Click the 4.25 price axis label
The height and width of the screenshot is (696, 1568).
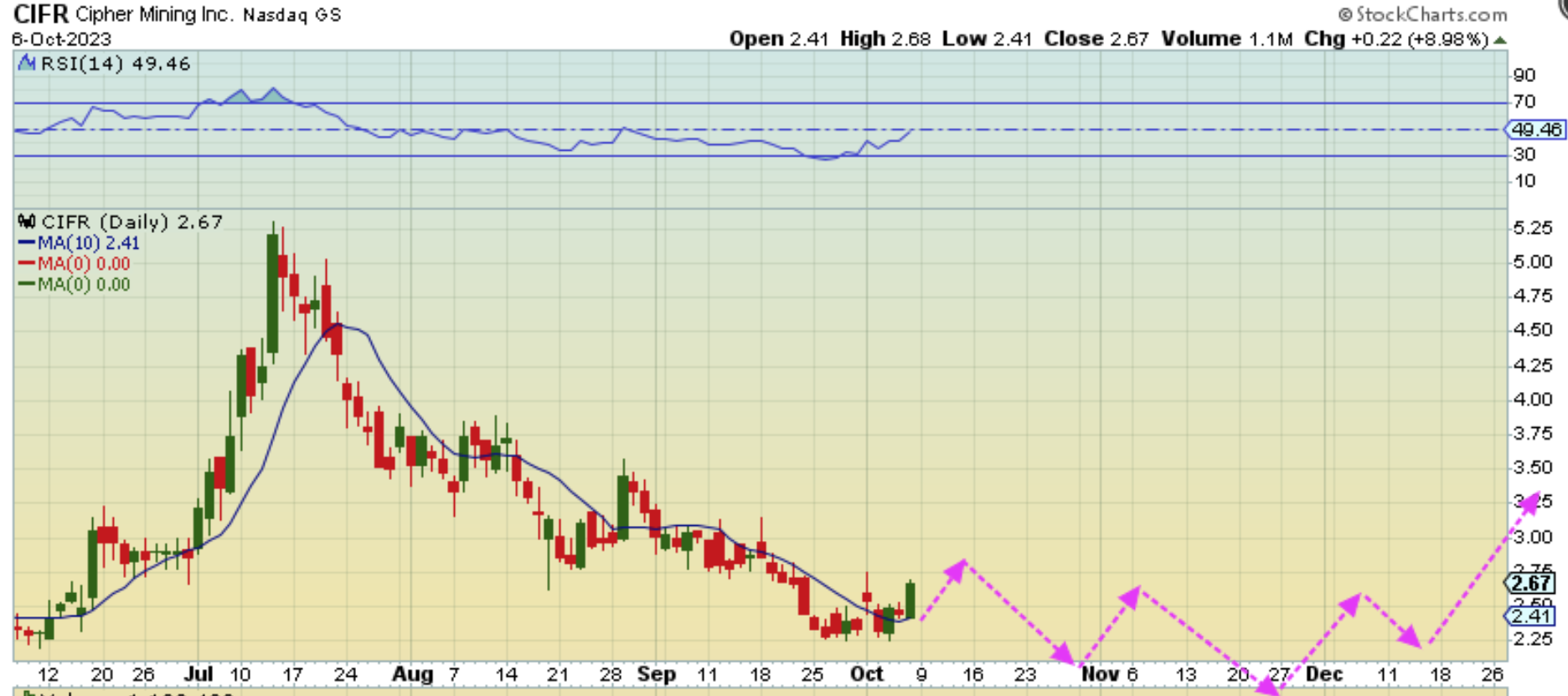pyautogui.click(x=1533, y=365)
